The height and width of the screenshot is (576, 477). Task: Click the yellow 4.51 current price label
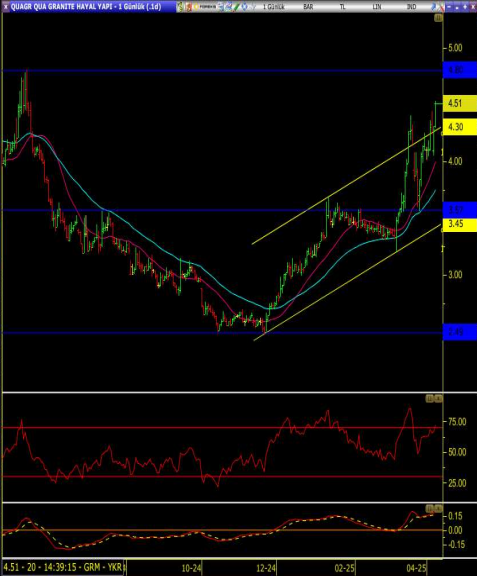tap(460, 103)
